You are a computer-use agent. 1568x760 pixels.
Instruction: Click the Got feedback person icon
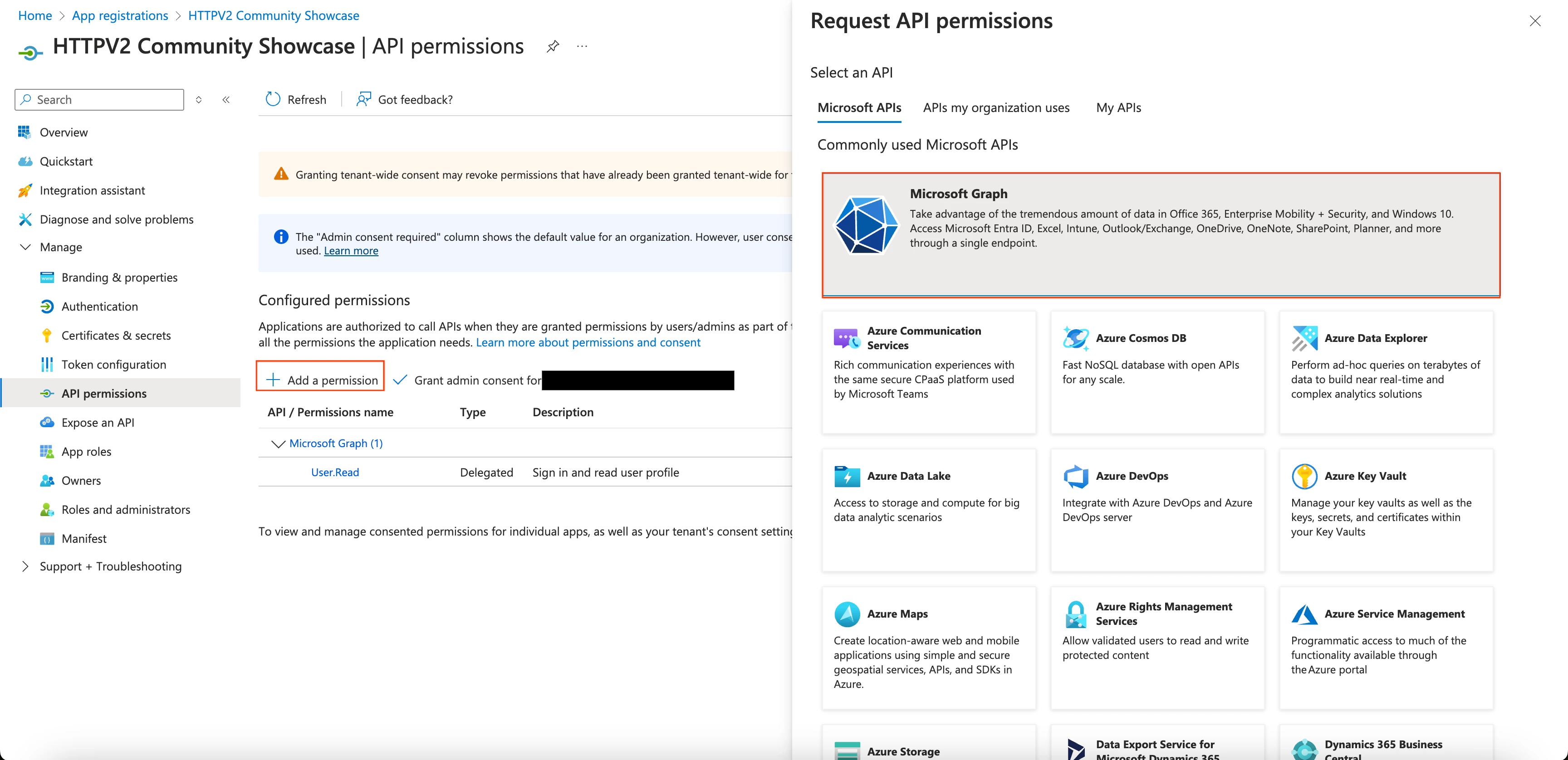tap(363, 99)
